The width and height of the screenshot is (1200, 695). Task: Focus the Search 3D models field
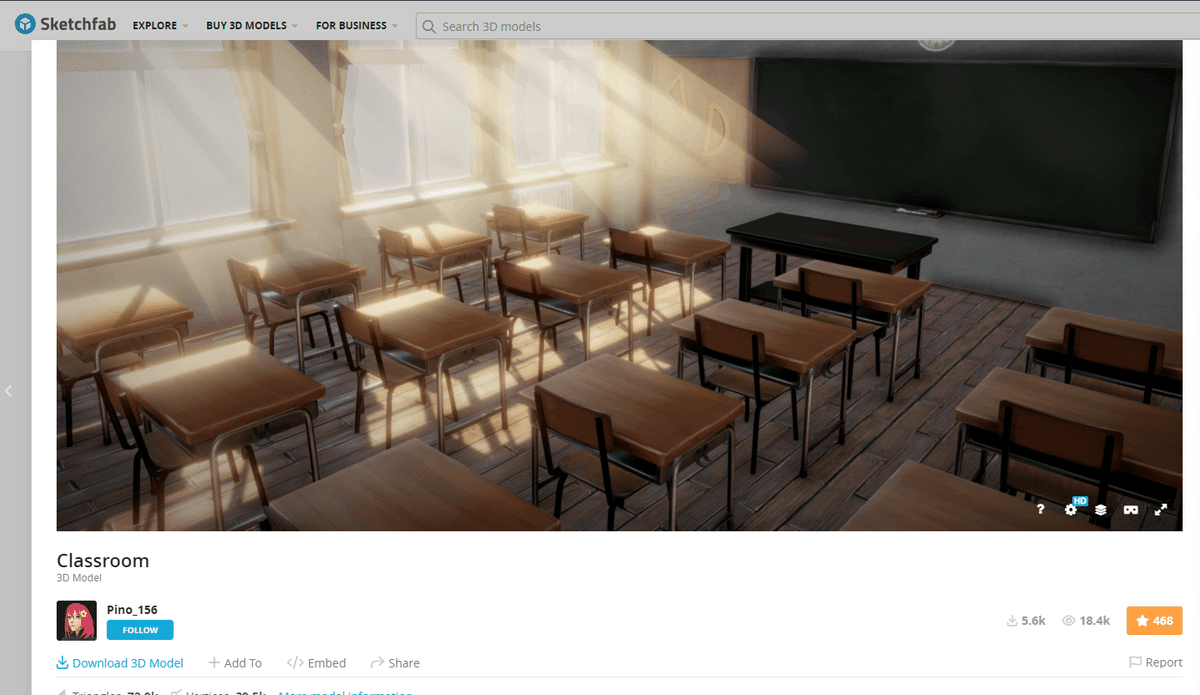tap(807, 26)
